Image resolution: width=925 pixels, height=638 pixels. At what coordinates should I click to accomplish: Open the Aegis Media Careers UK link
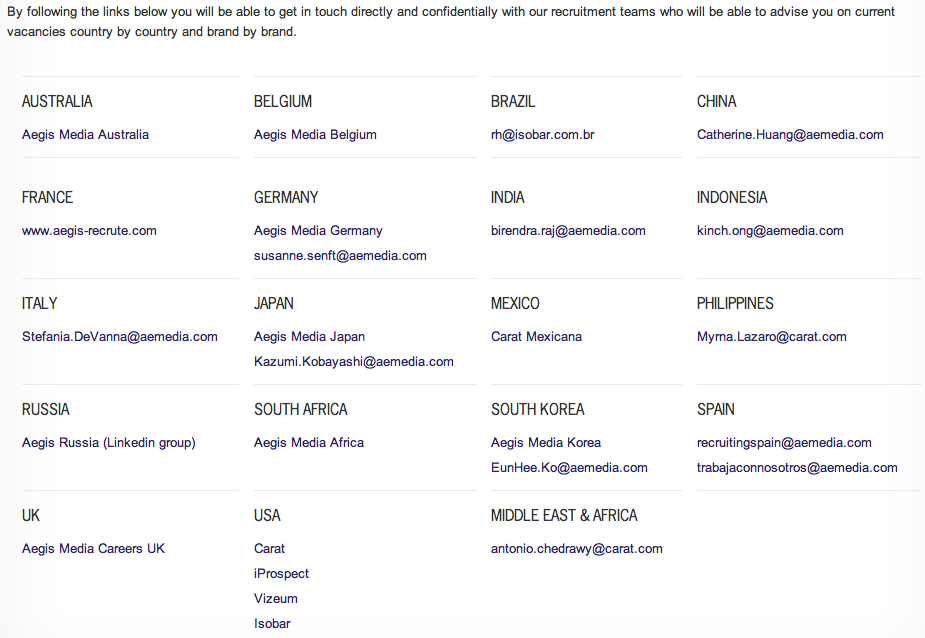(93, 549)
